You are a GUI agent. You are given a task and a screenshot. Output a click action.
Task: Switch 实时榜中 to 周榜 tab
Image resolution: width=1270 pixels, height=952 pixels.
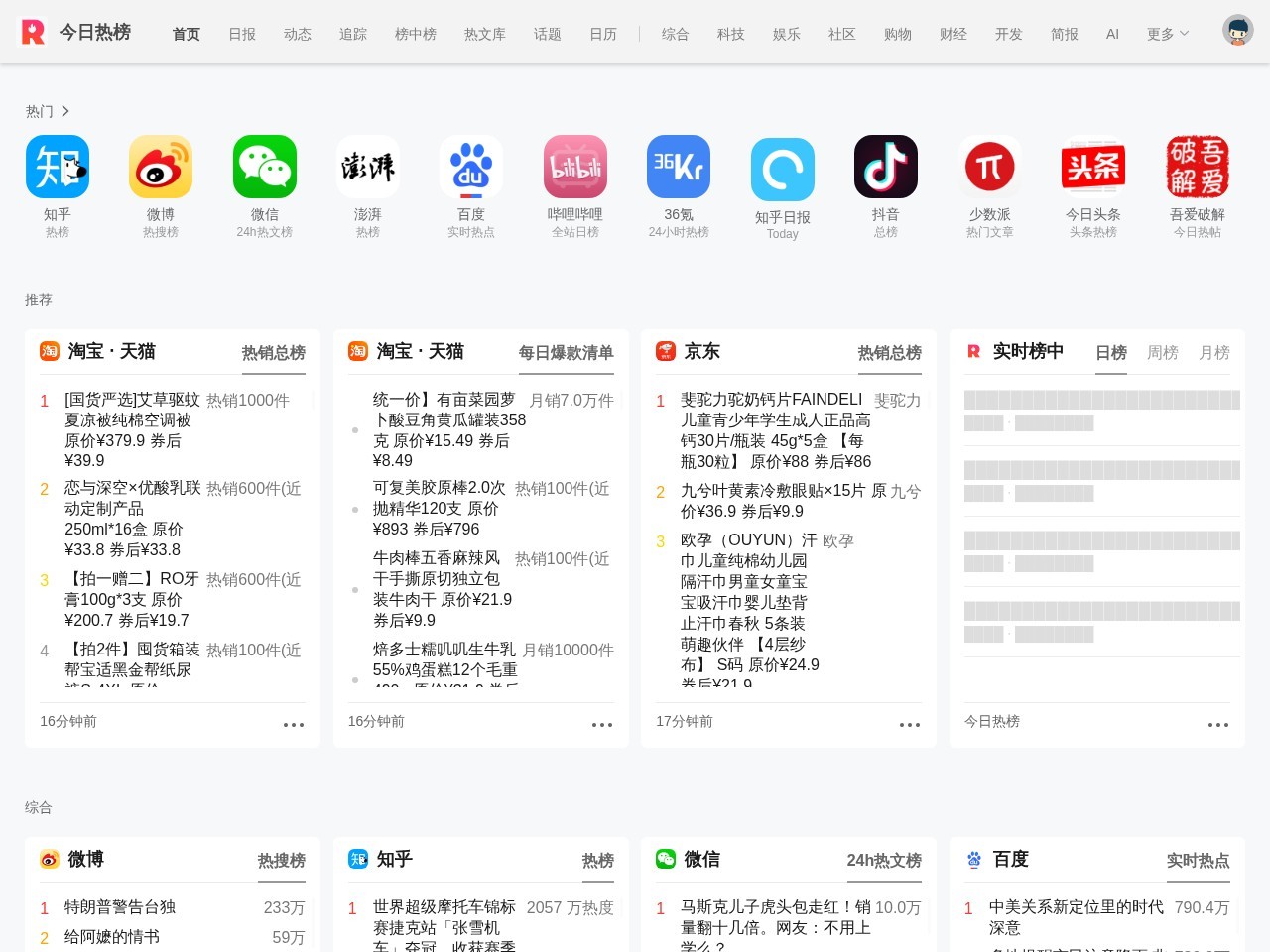tap(1163, 353)
